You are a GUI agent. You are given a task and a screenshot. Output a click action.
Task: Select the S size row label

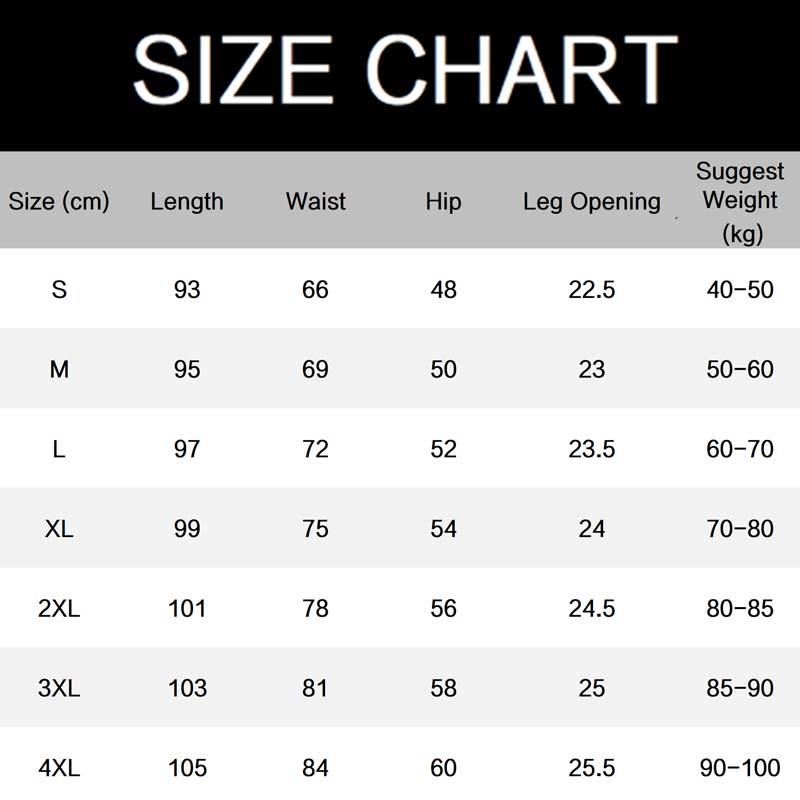[x=59, y=290]
